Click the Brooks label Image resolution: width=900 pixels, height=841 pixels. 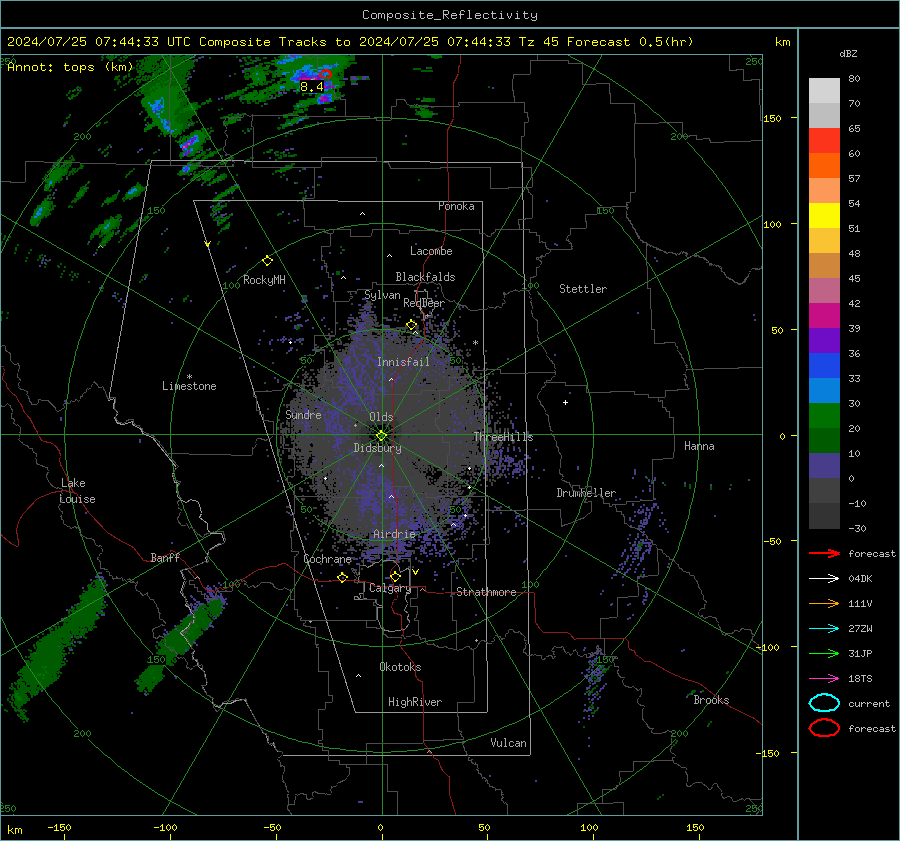(x=711, y=700)
